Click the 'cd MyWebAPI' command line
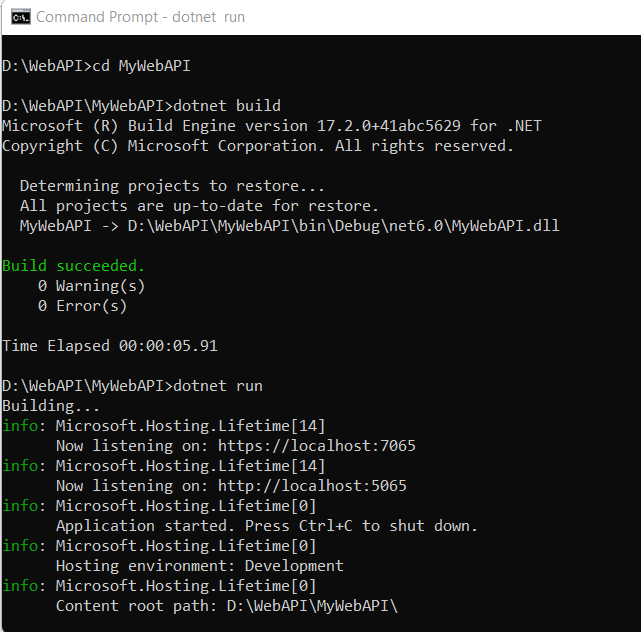Image resolution: width=641 pixels, height=632 pixels. tap(96, 66)
